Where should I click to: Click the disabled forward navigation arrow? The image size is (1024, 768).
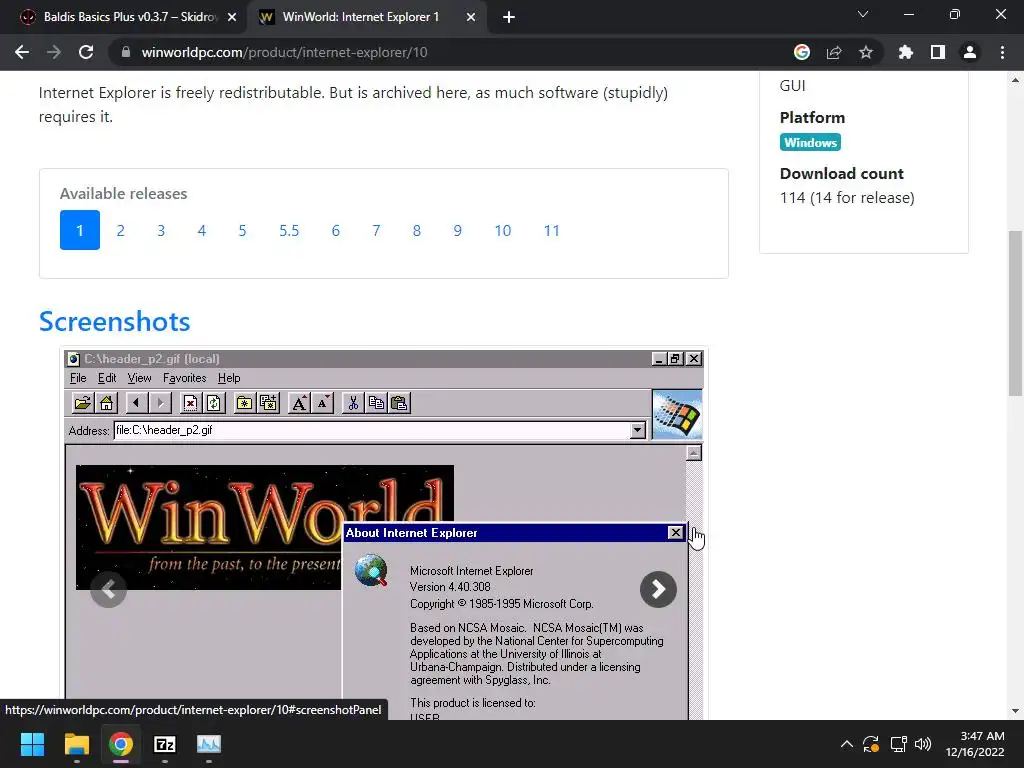[x=54, y=52]
